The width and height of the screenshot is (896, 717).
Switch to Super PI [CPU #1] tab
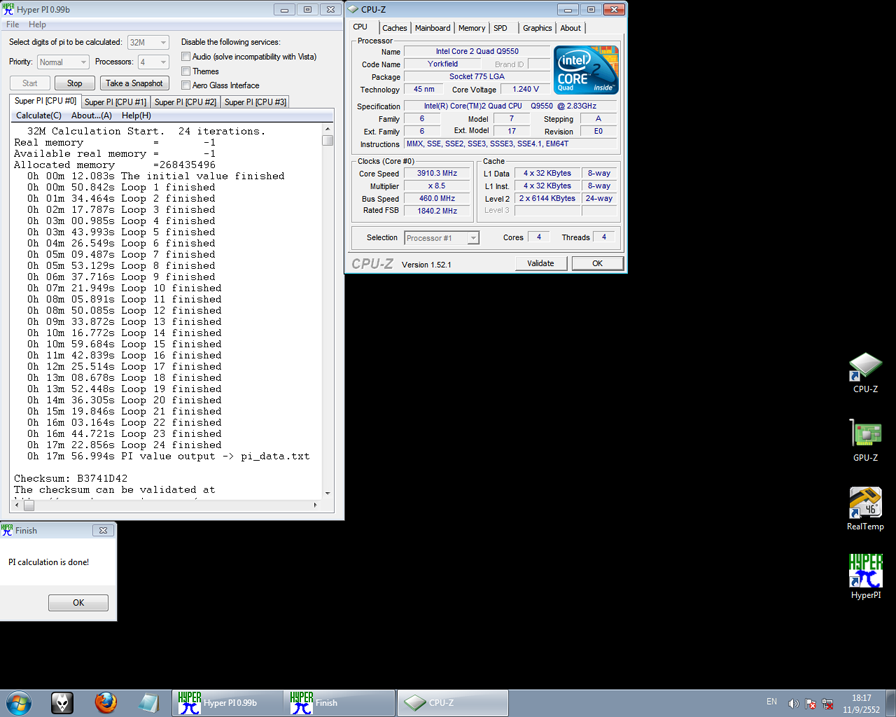[x=115, y=102]
